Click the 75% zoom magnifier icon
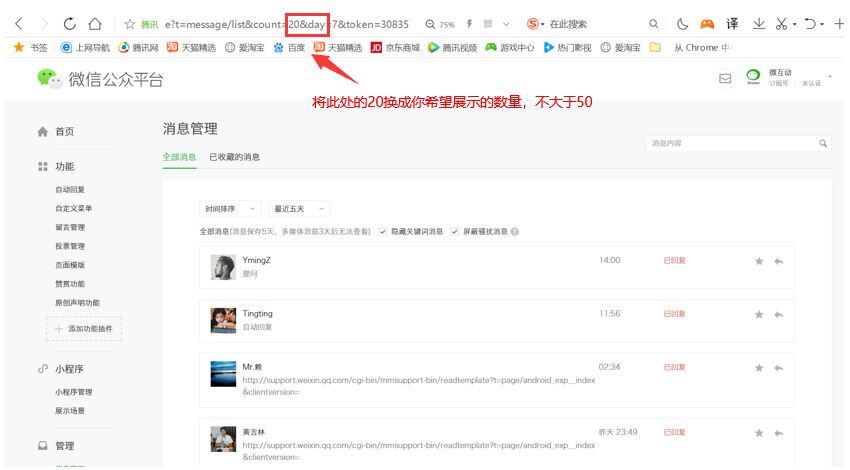Image resolution: width=850 pixels, height=470 pixels. [x=430, y=24]
